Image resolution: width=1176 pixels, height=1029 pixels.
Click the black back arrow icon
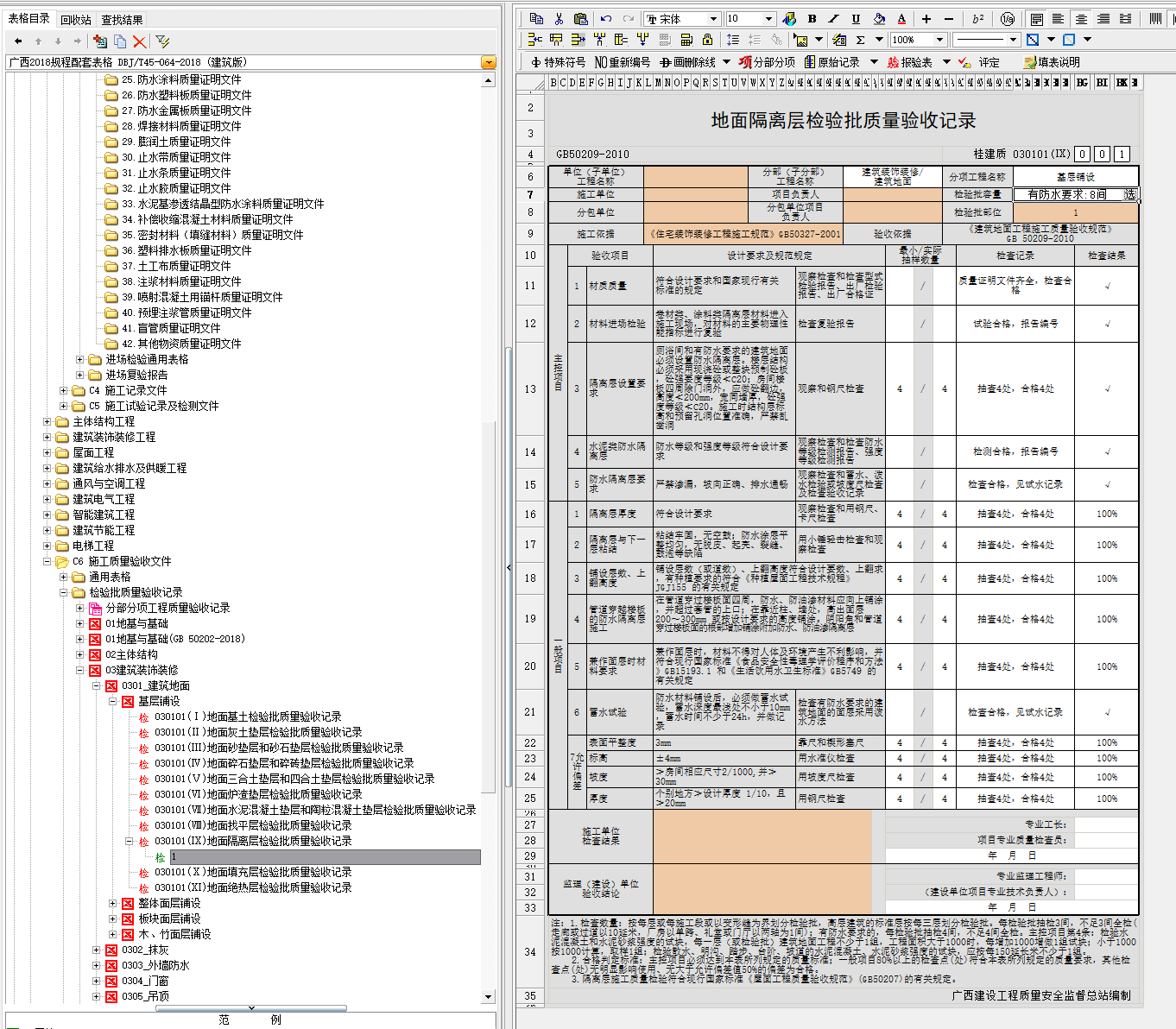pyautogui.click(x=18, y=41)
